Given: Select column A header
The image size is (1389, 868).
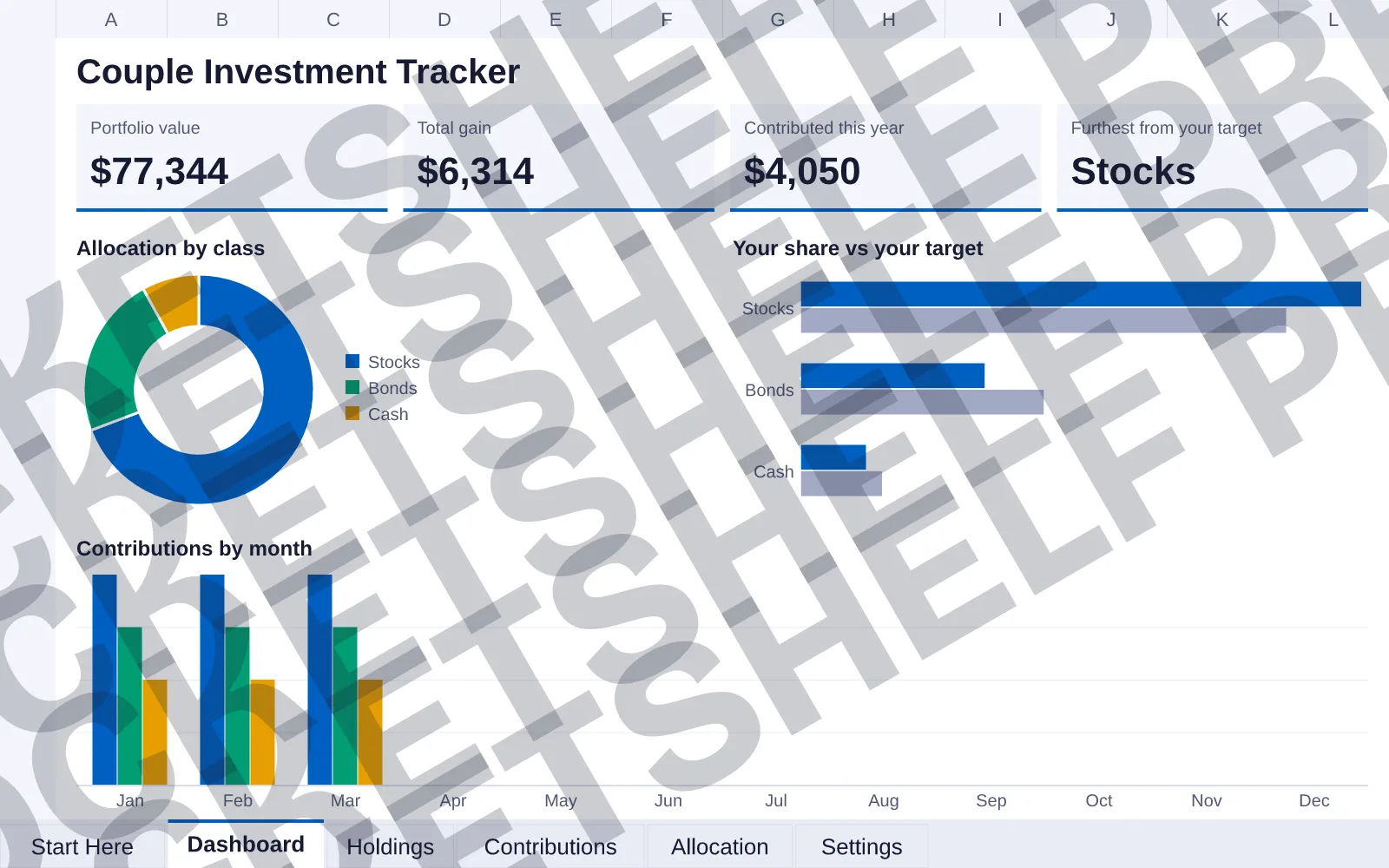Looking at the screenshot, I should coord(111,19).
